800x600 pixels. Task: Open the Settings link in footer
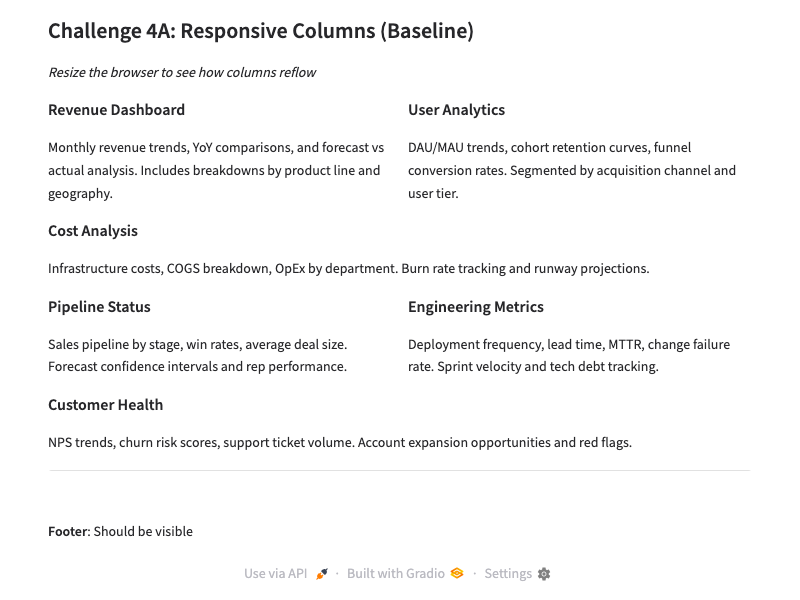(x=508, y=574)
